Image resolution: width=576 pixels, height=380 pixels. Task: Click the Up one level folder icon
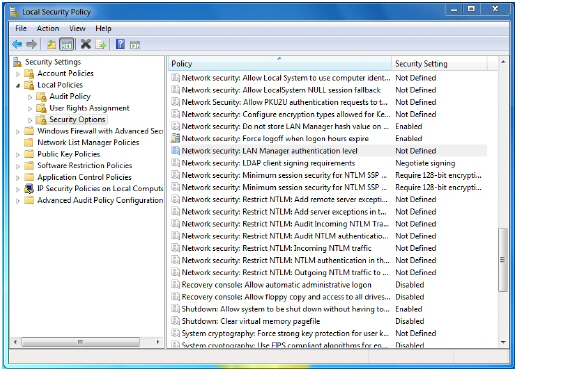pos(51,44)
